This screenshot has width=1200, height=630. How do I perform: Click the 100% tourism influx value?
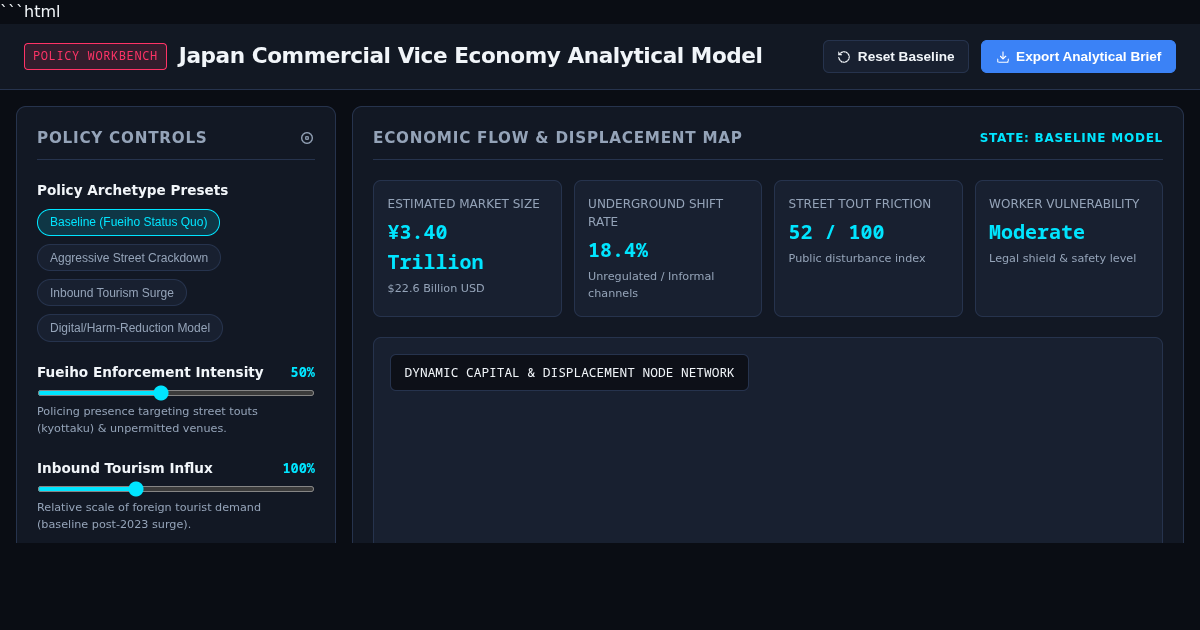tap(298, 468)
